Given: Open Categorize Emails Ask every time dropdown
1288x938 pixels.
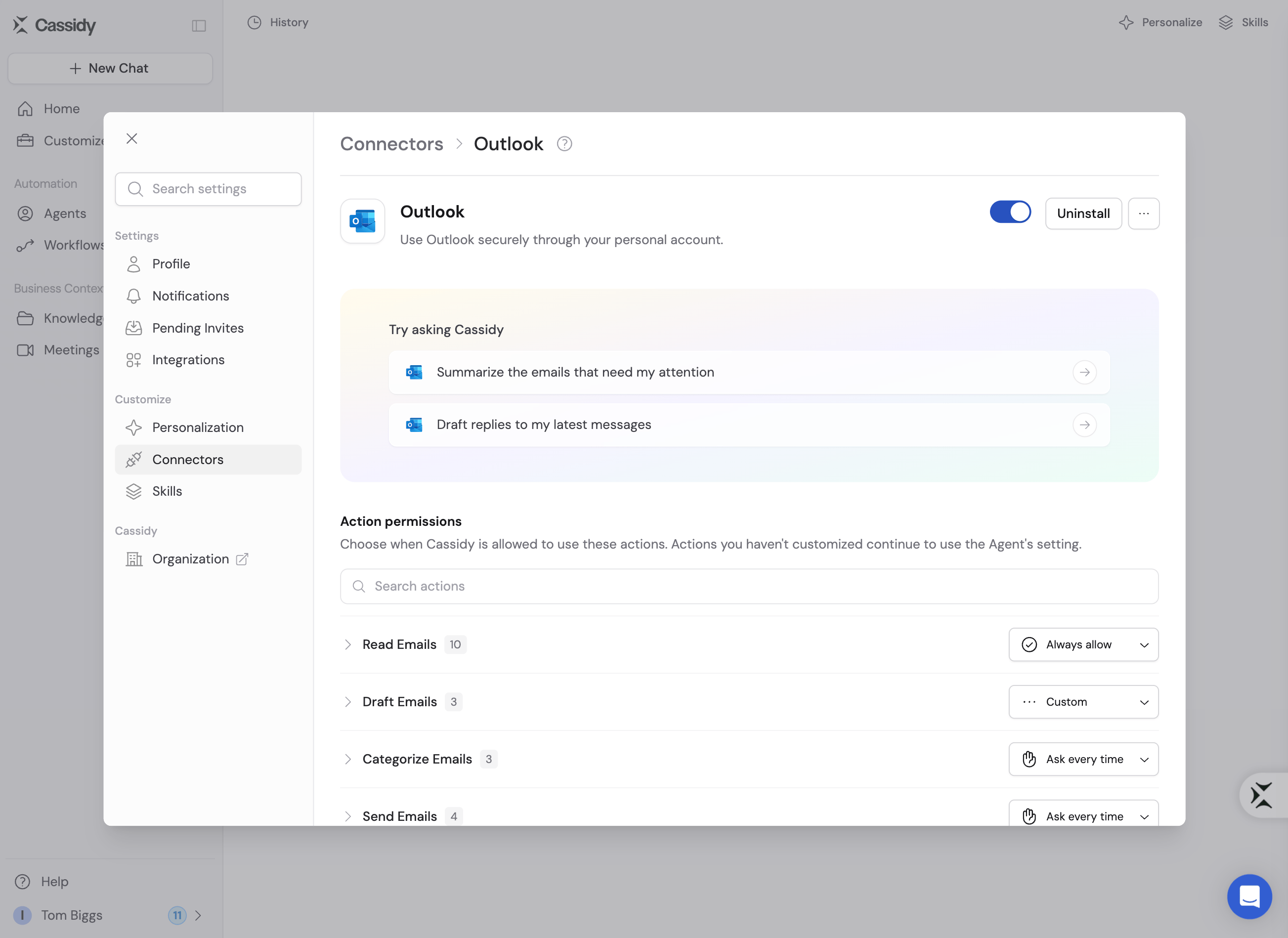Looking at the screenshot, I should (x=1083, y=760).
